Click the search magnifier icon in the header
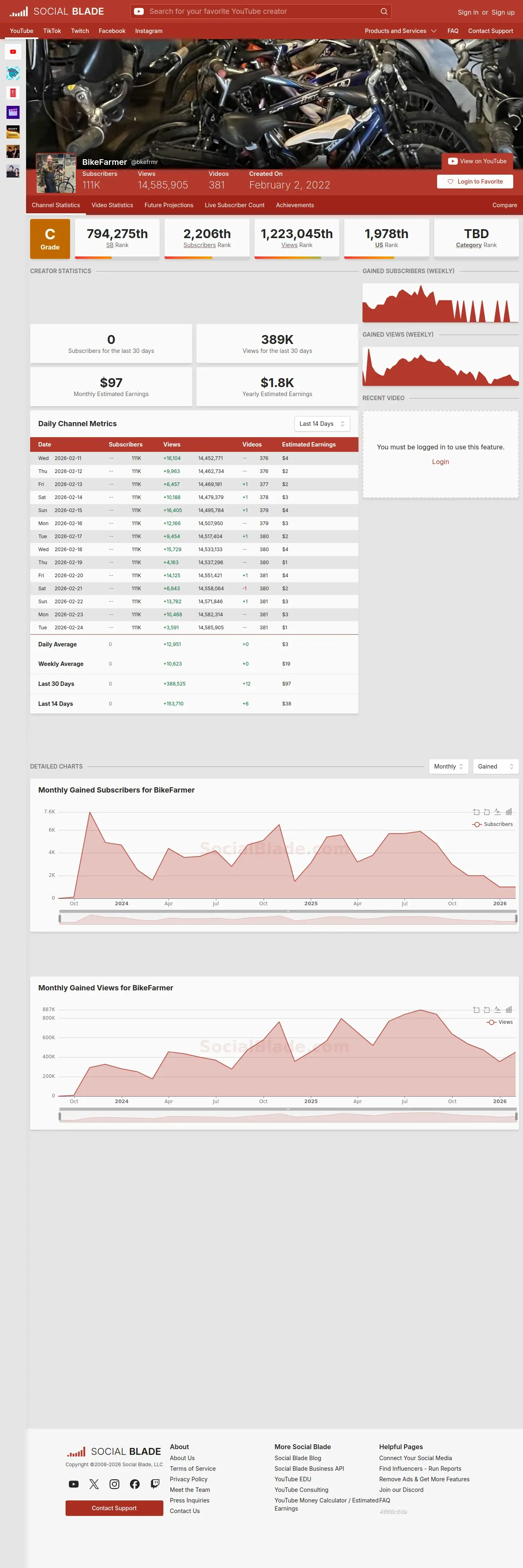The image size is (523, 1568). pyautogui.click(x=384, y=11)
